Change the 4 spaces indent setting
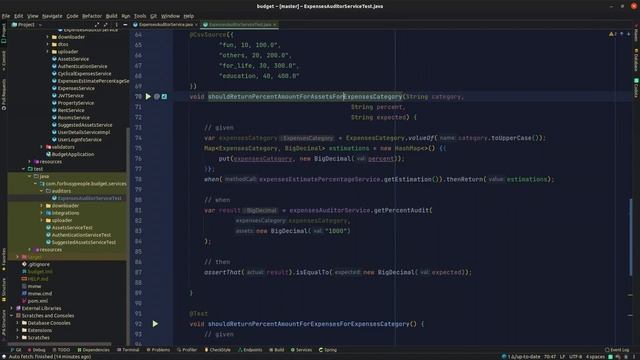This screenshot has height=360, width=640. [x=595, y=357]
